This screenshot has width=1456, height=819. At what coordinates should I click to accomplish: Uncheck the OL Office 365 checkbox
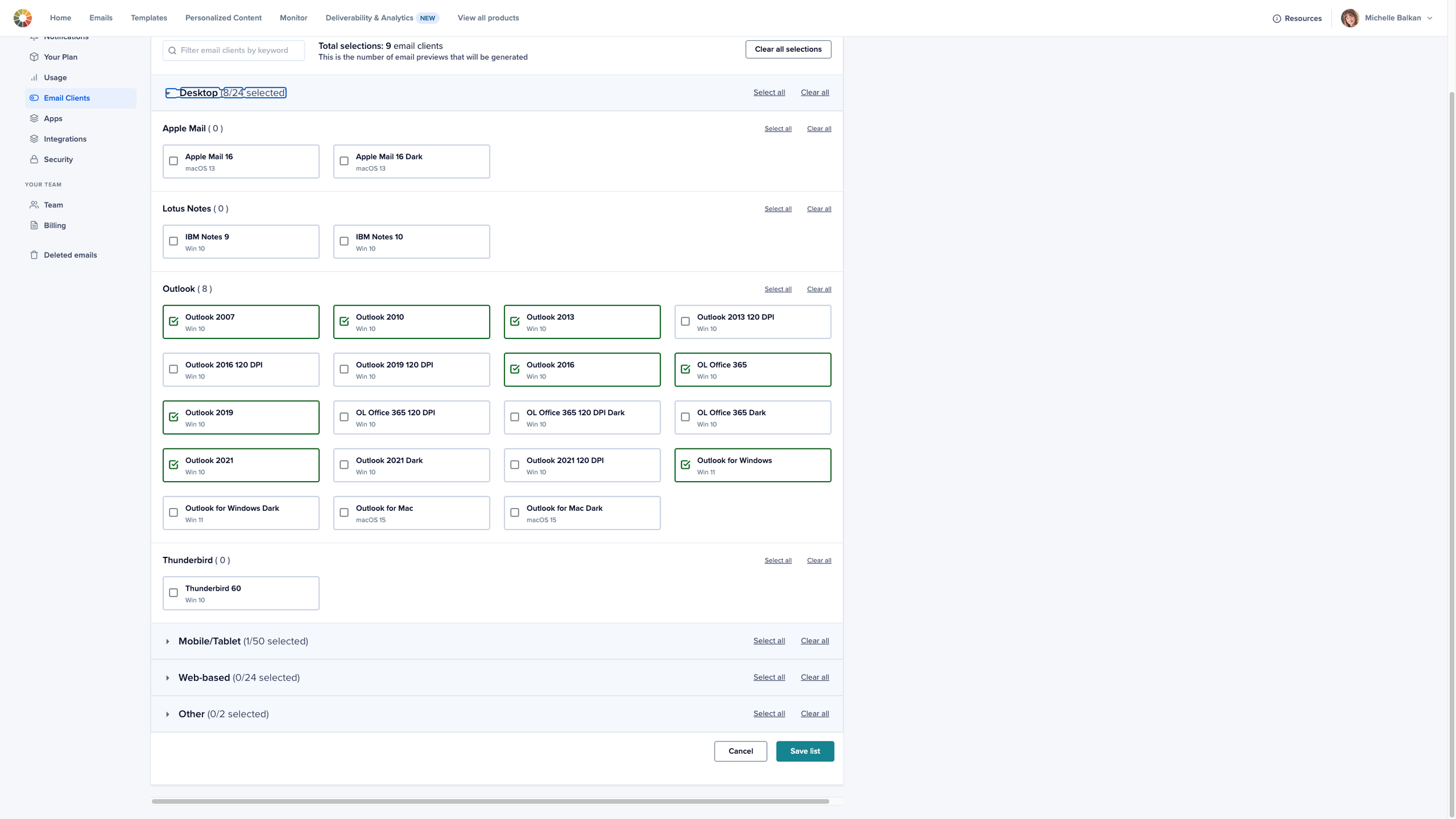point(685,369)
